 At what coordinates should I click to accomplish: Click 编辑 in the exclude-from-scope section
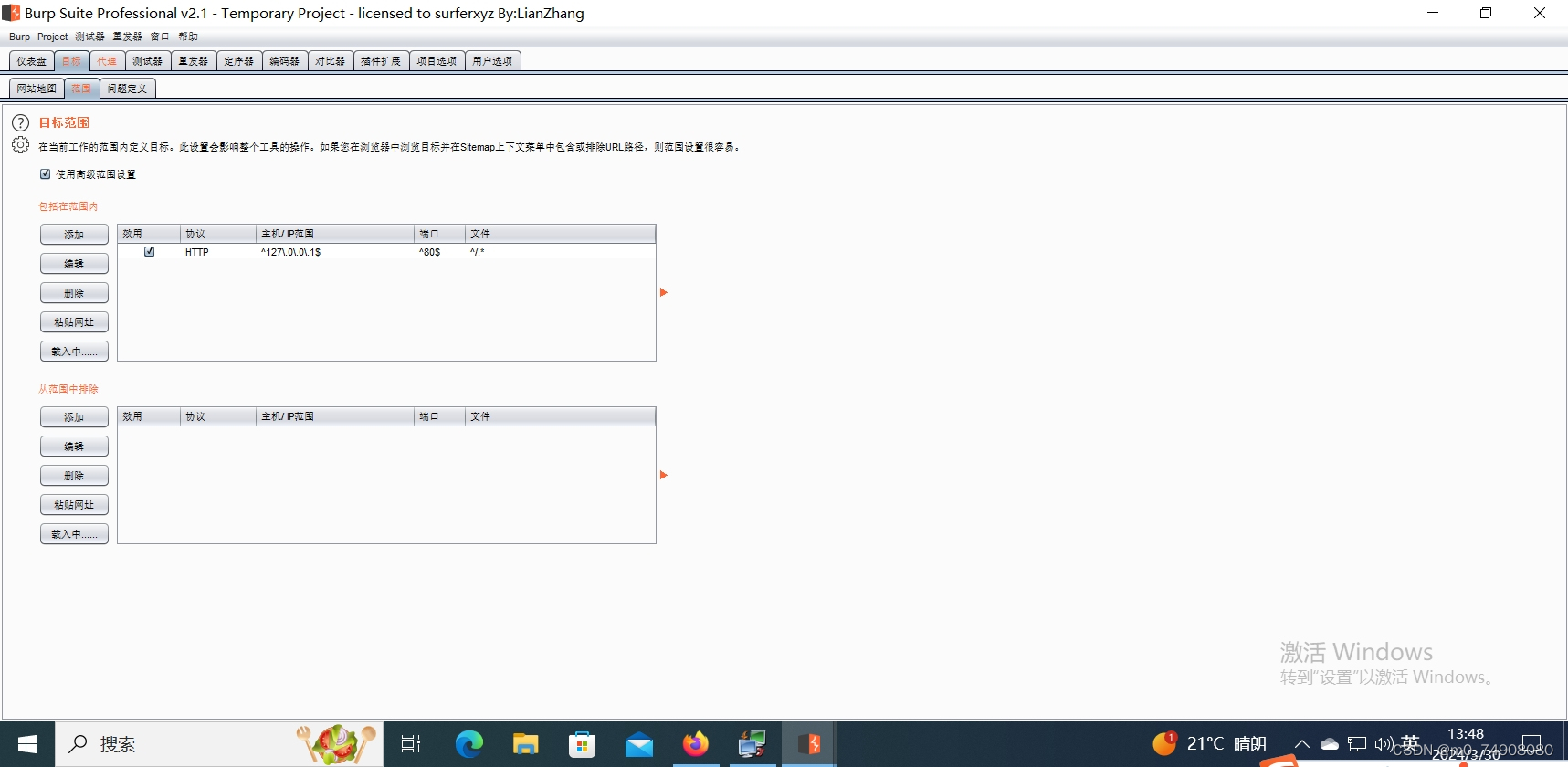click(x=74, y=447)
